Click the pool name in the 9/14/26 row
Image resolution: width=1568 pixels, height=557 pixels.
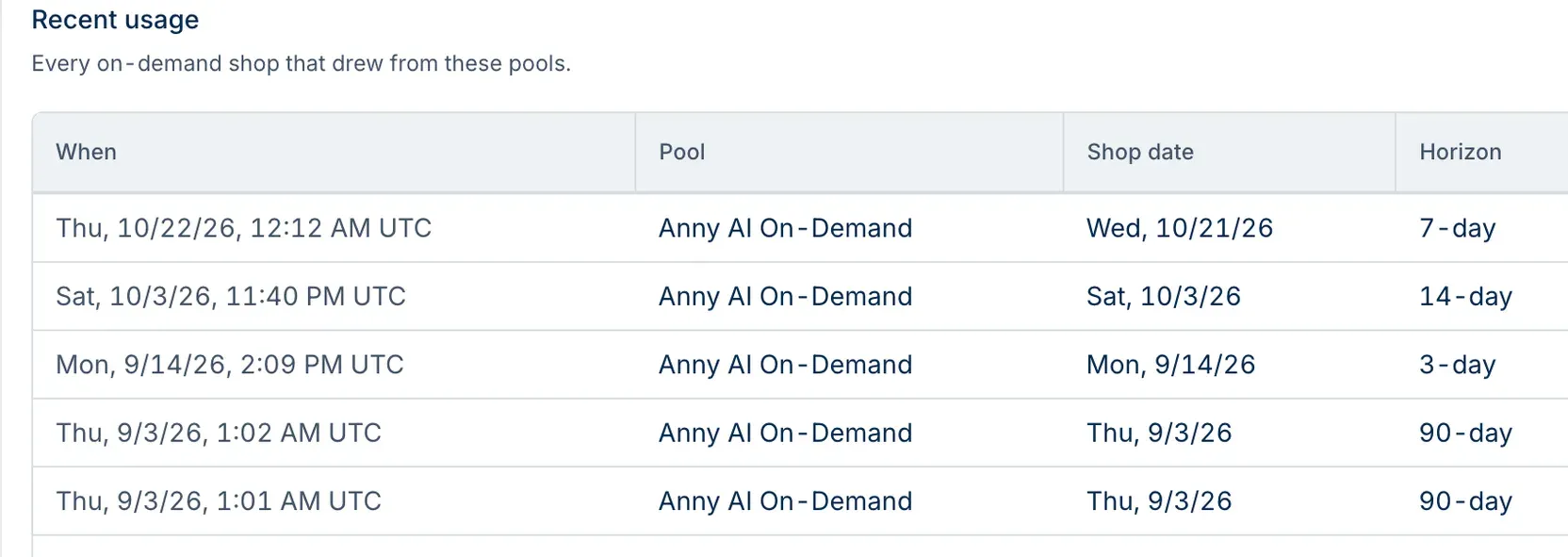pos(786,365)
